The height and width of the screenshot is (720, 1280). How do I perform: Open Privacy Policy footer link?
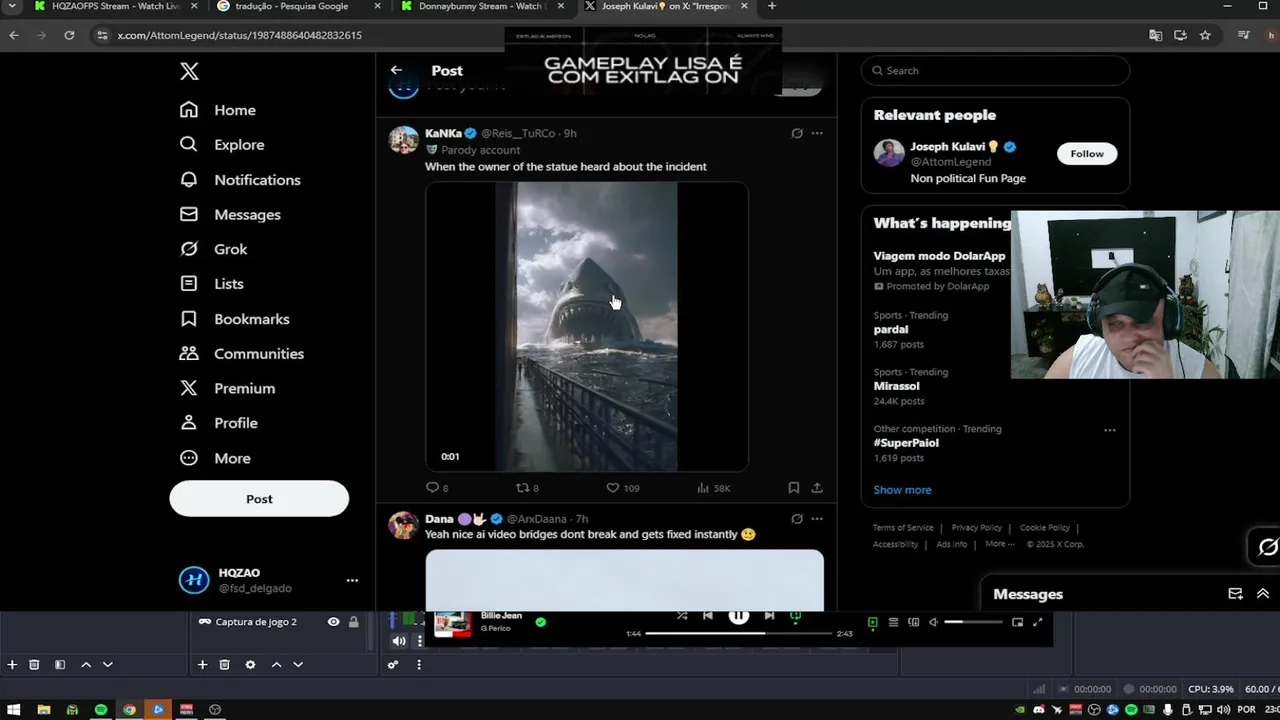coord(976,528)
